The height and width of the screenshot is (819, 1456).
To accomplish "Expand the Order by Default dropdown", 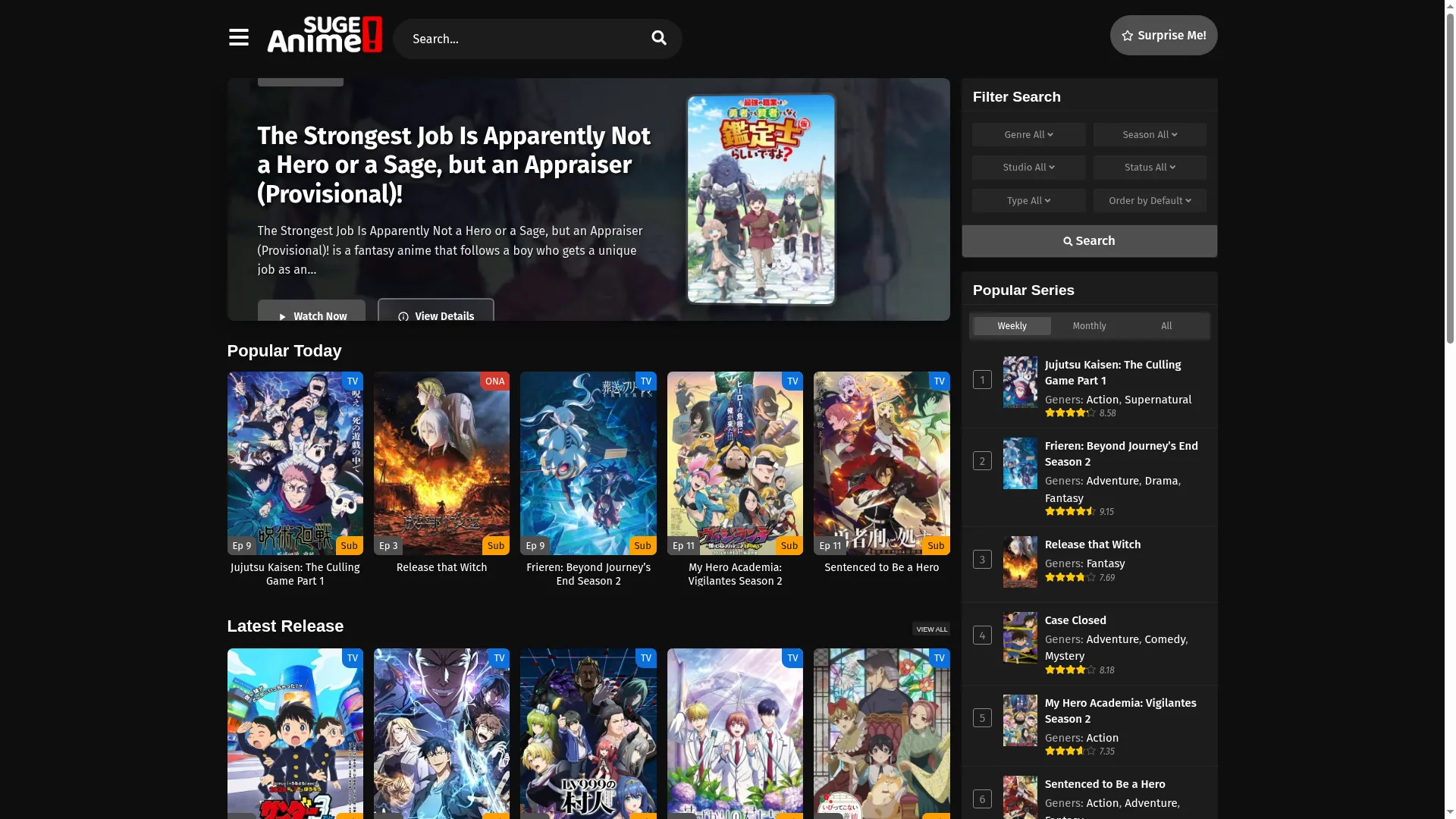I will [1150, 200].
